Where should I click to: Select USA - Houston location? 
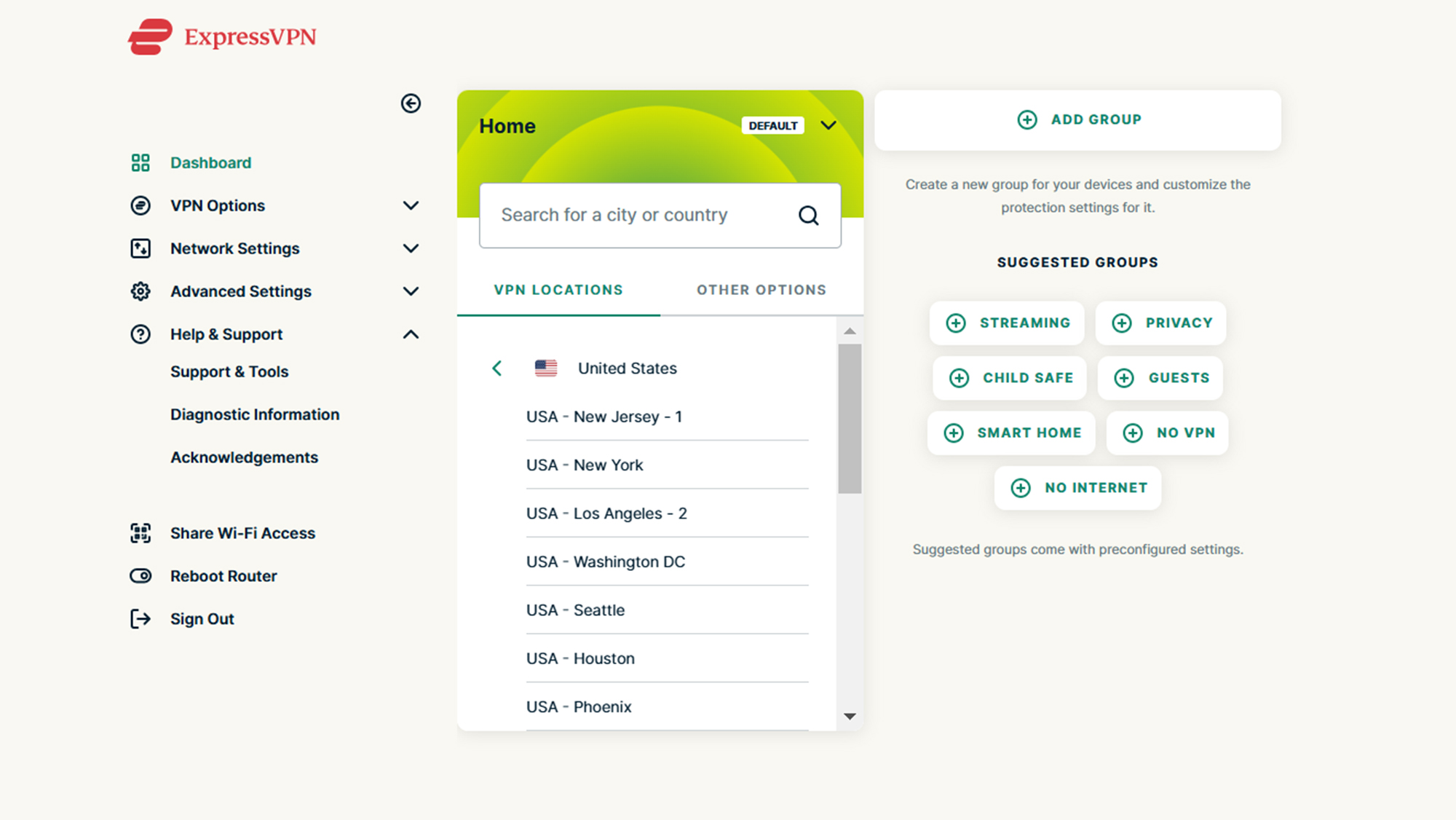[668, 658]
